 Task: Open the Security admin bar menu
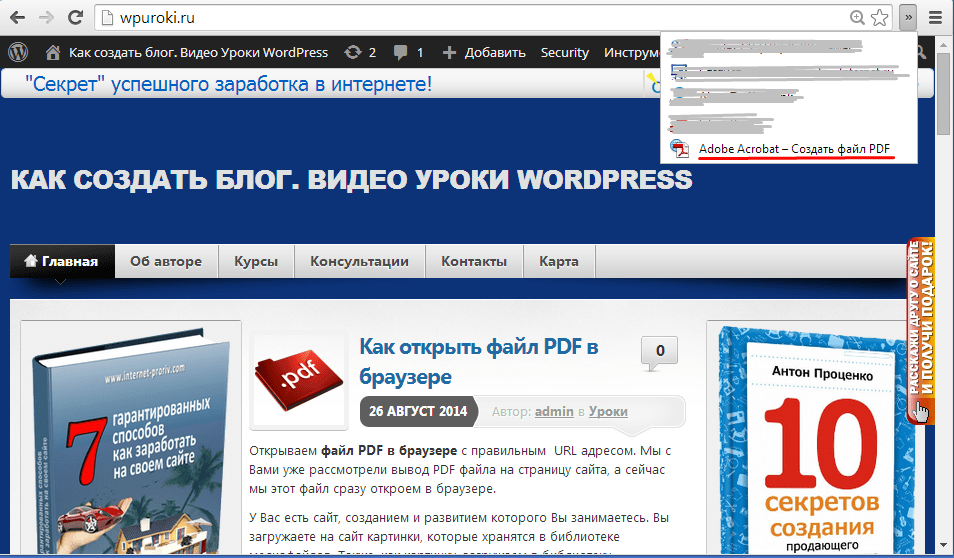[x=564, y=52]
